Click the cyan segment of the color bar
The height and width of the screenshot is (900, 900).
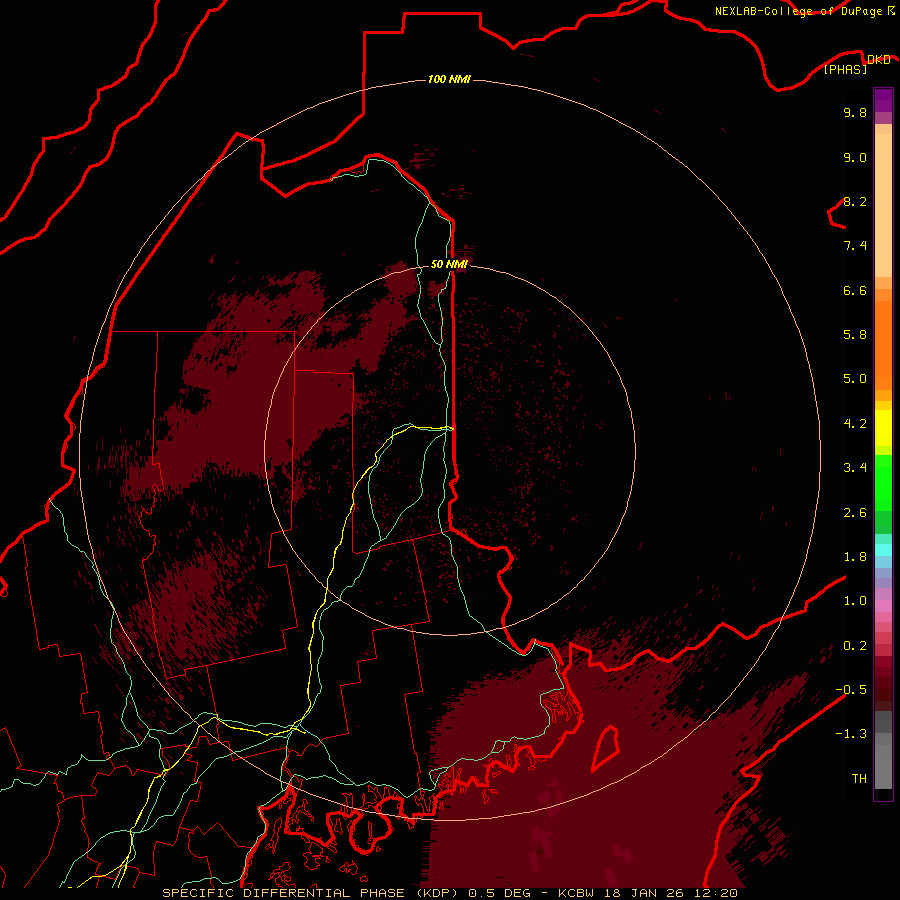pyautogui.click(x=883, y=550)
